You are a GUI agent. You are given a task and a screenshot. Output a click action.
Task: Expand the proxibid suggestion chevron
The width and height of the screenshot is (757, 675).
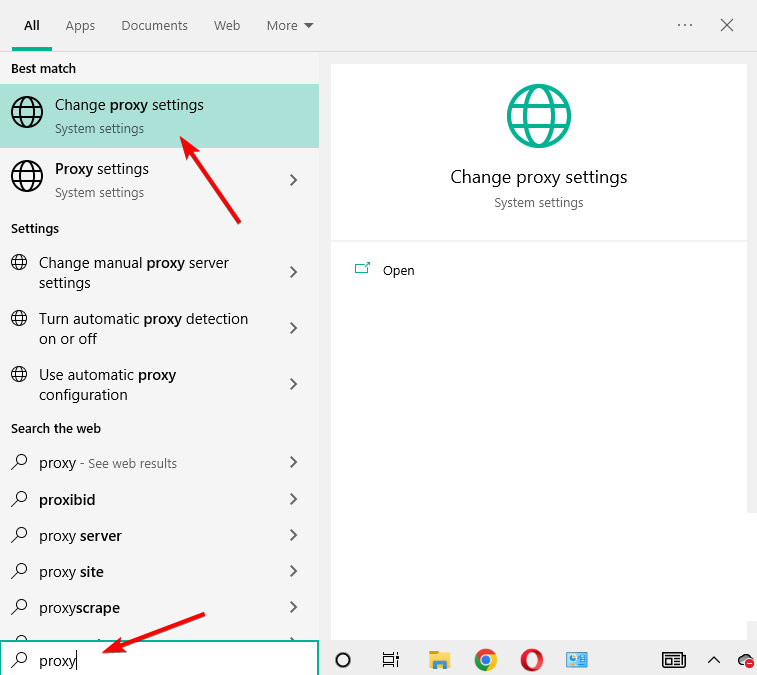pyautogui.click(x=293, y=499)
